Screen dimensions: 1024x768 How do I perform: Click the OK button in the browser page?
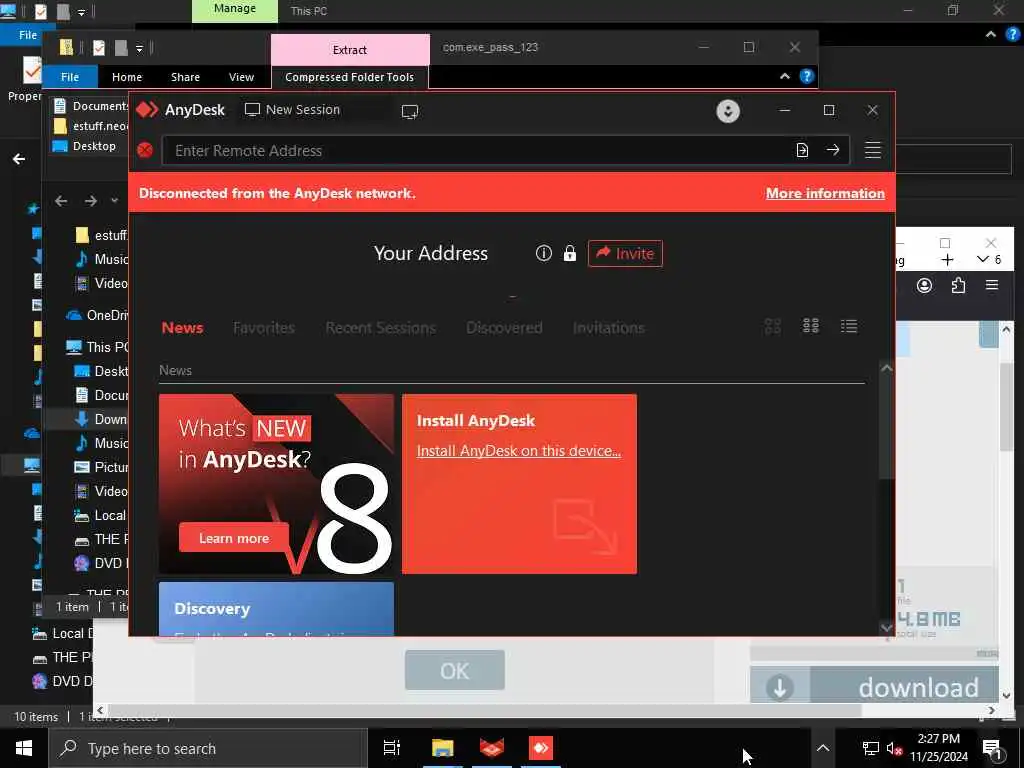point(455,670)
